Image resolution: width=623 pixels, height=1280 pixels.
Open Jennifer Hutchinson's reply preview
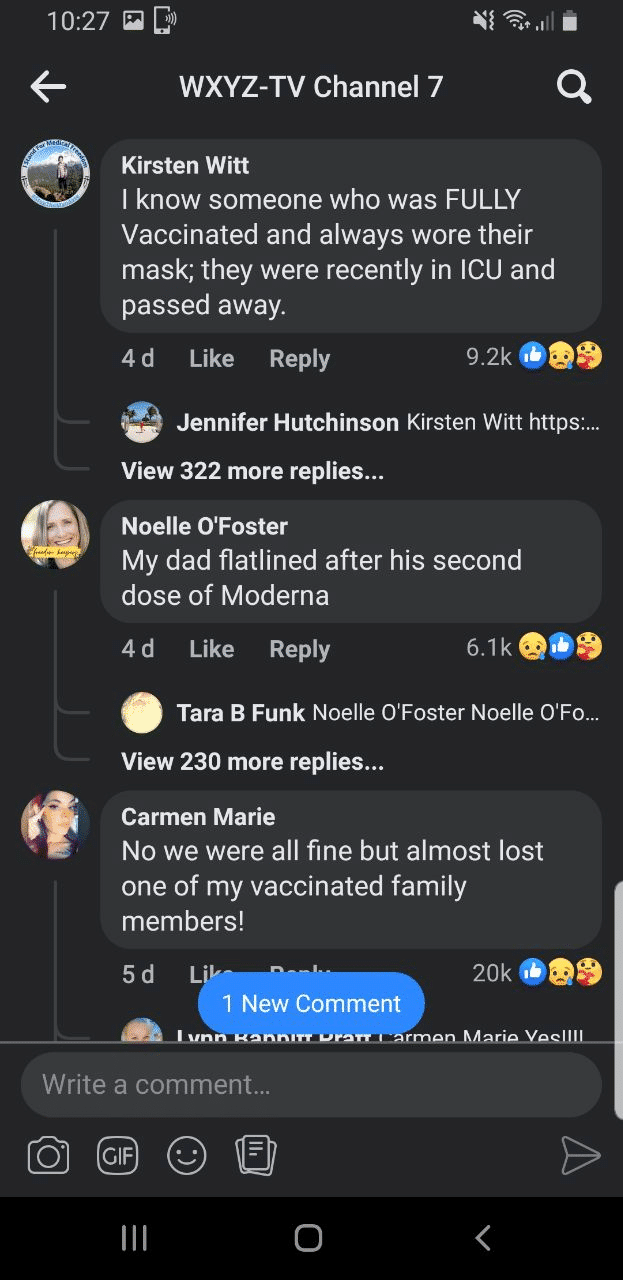click(387, 422)
